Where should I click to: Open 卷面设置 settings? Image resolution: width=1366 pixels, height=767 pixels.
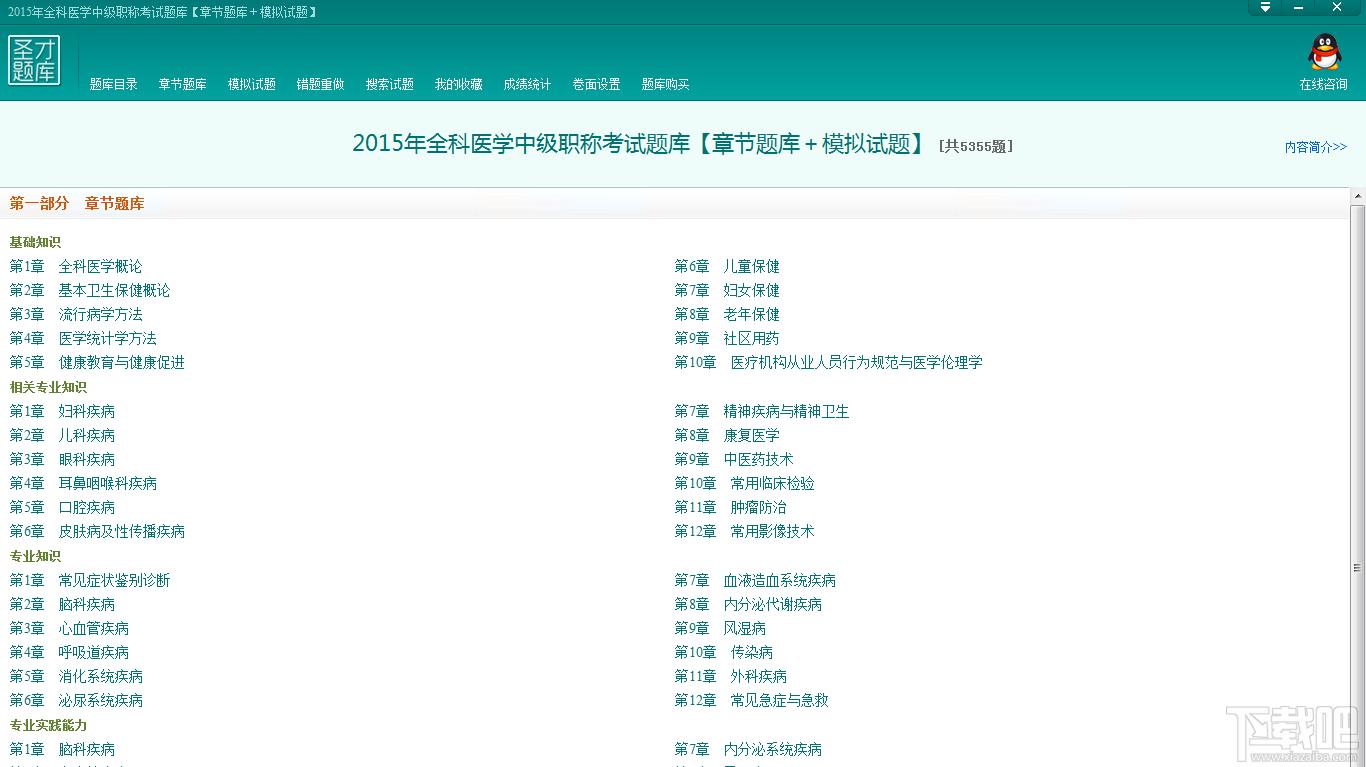596,85
